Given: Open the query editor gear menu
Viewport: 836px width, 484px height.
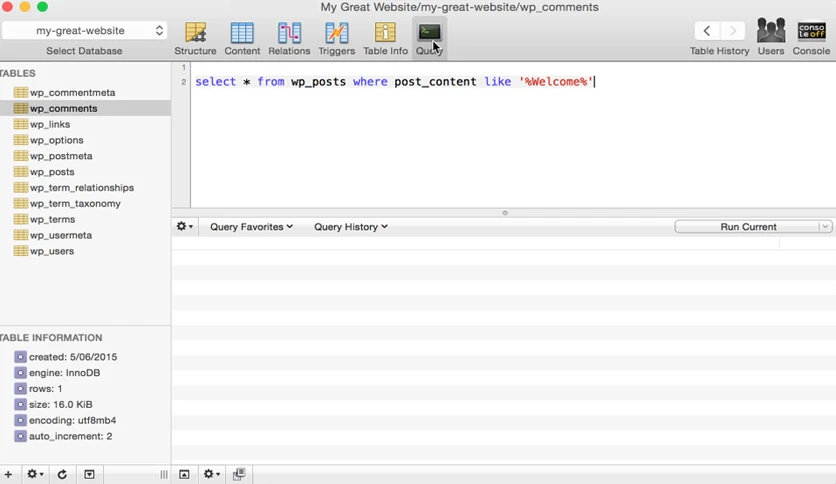Looking at the screenshot, I should pos(184,227).
